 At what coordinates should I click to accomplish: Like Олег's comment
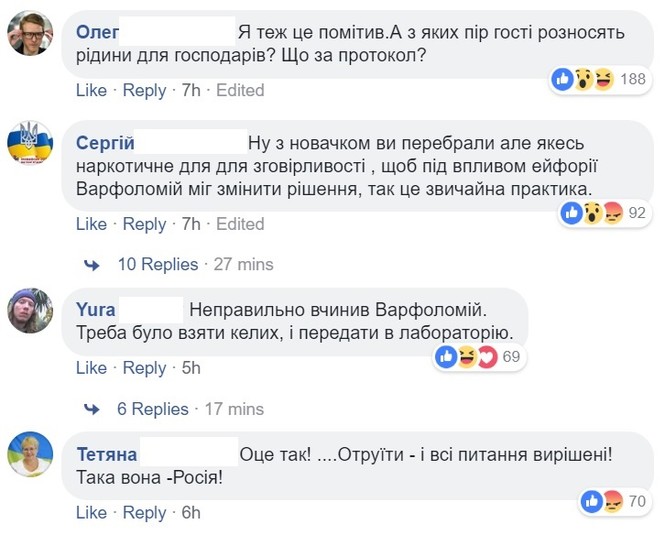91,90
